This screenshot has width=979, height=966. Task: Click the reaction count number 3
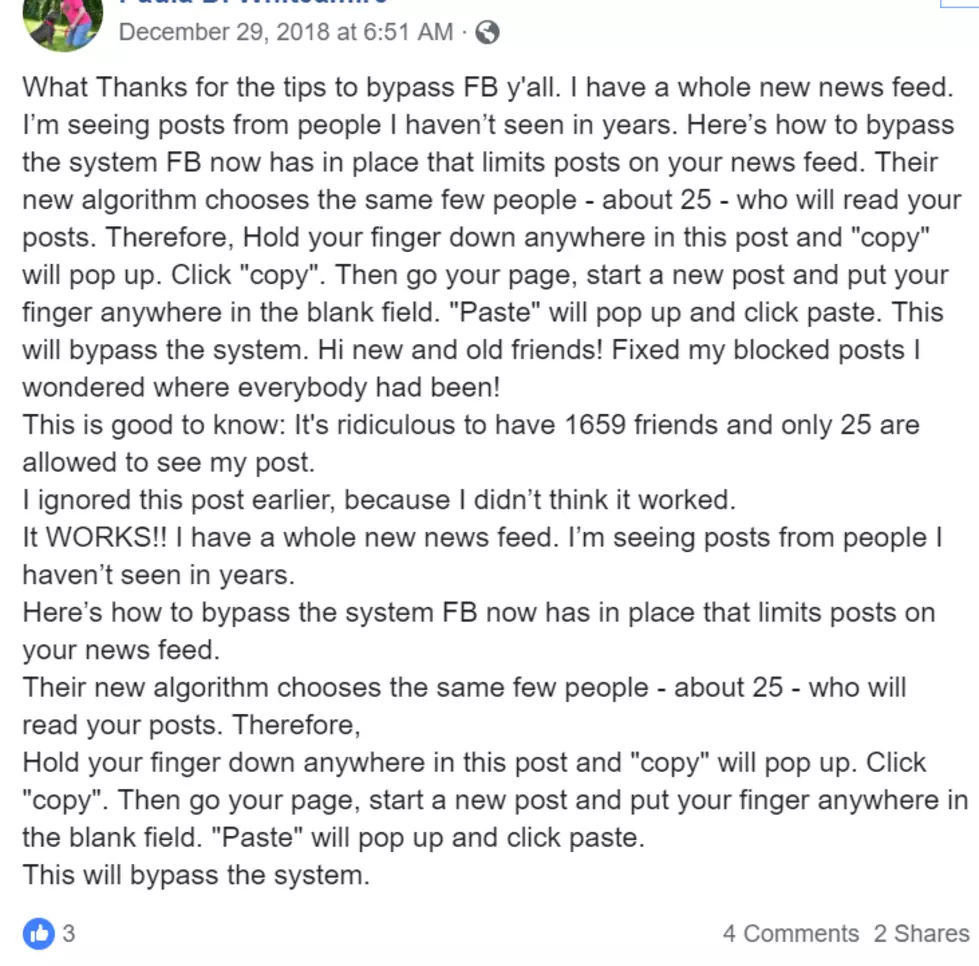click(69, 934)
